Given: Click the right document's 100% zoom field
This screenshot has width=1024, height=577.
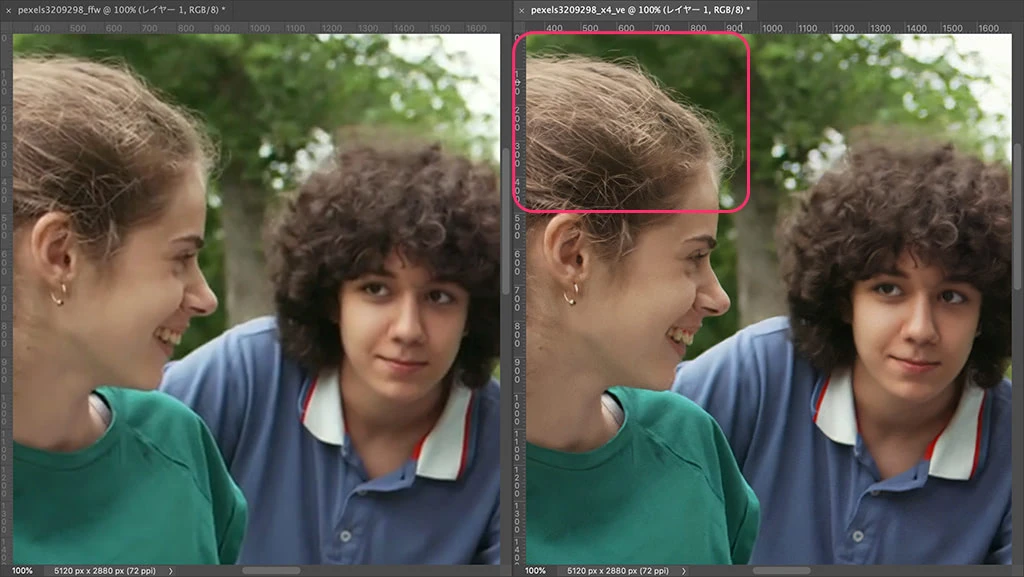Looking at the screenshot, I should (535, 570).
